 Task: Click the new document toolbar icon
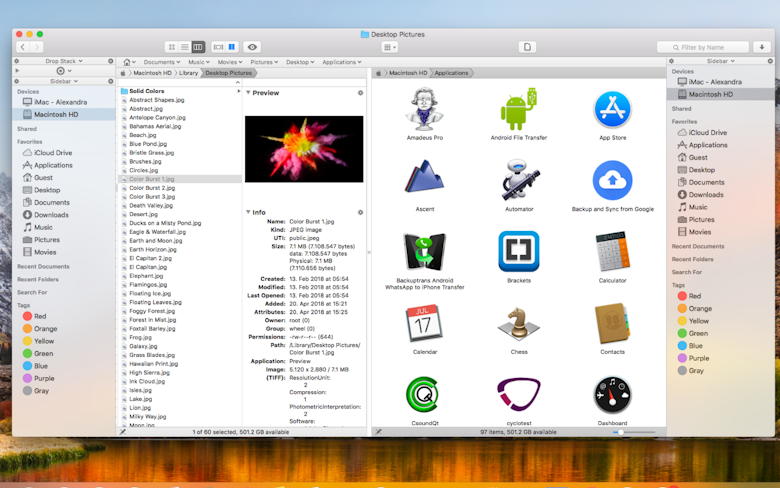(x=527, y=47)
